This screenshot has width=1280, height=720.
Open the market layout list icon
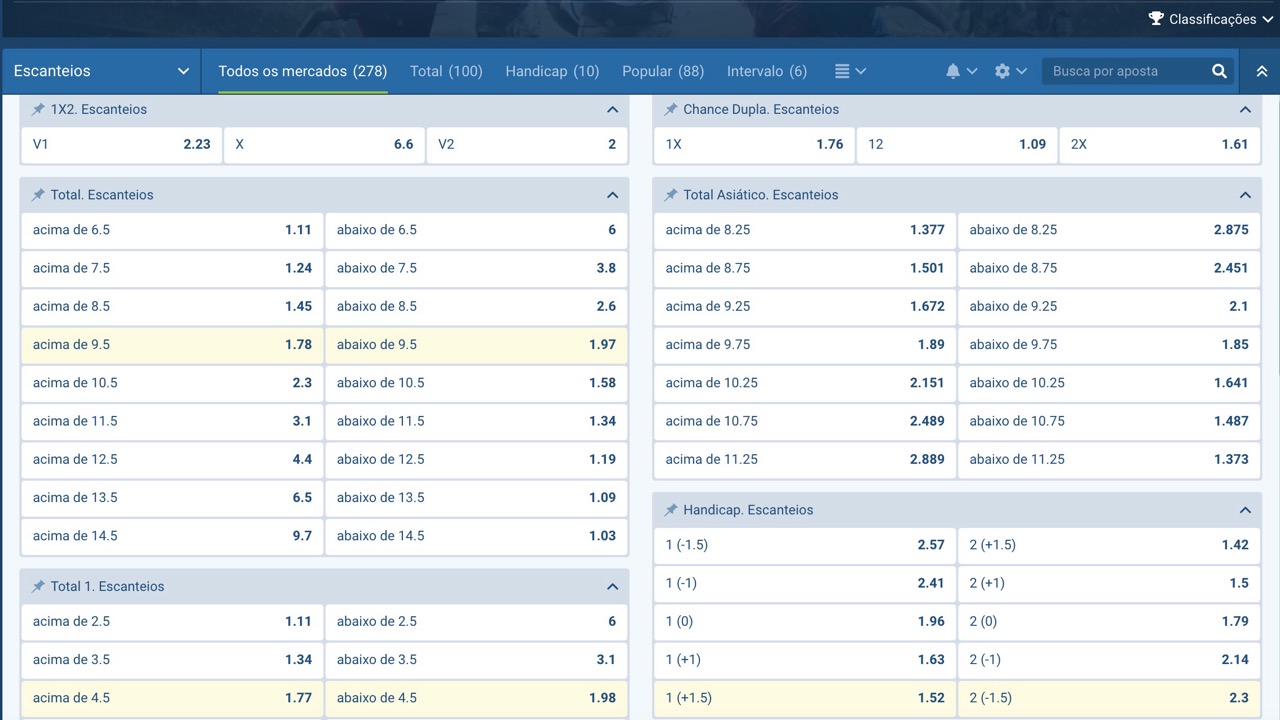coord(842,71)
